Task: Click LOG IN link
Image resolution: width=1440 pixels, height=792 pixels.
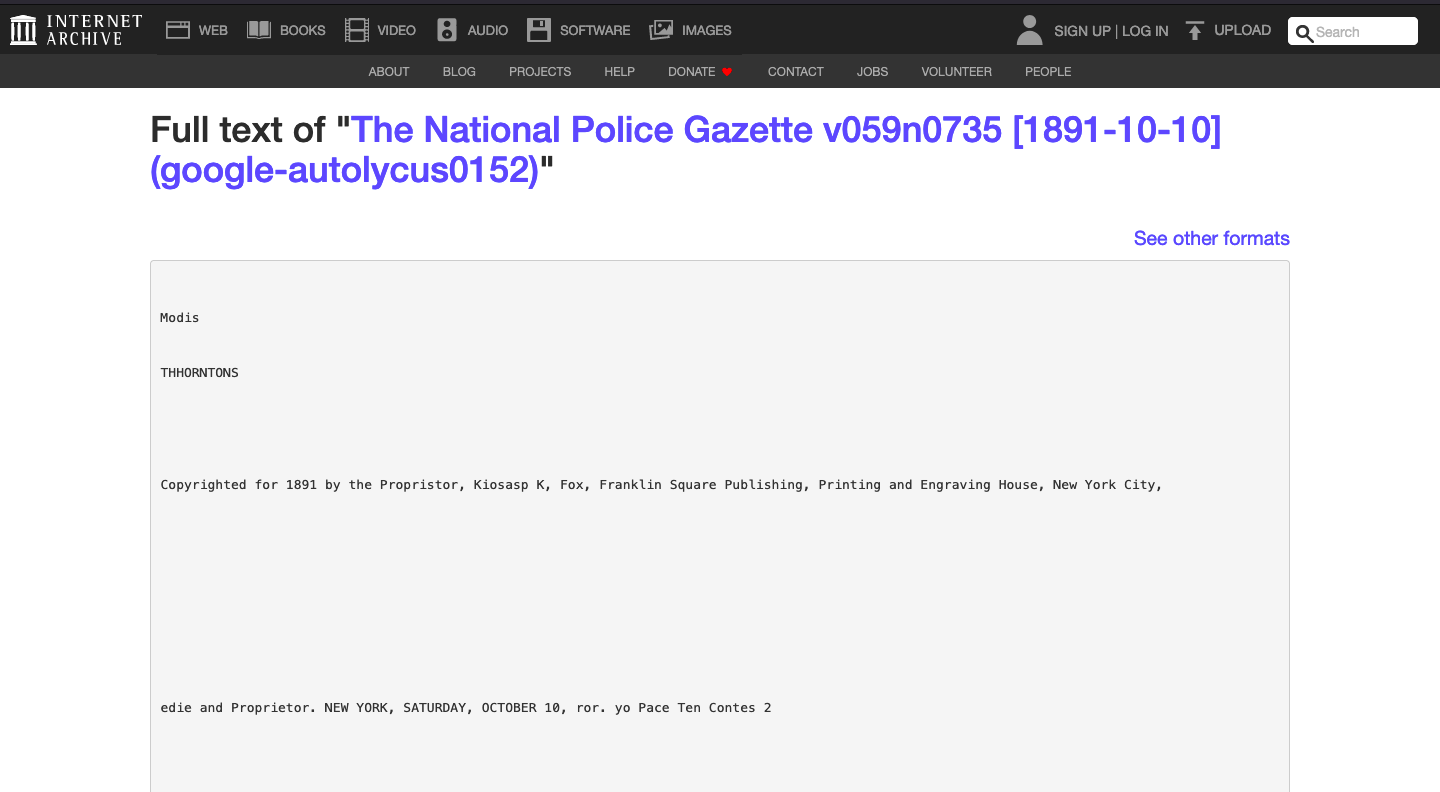Action: pyautogui.click(x=1145, y=31)
